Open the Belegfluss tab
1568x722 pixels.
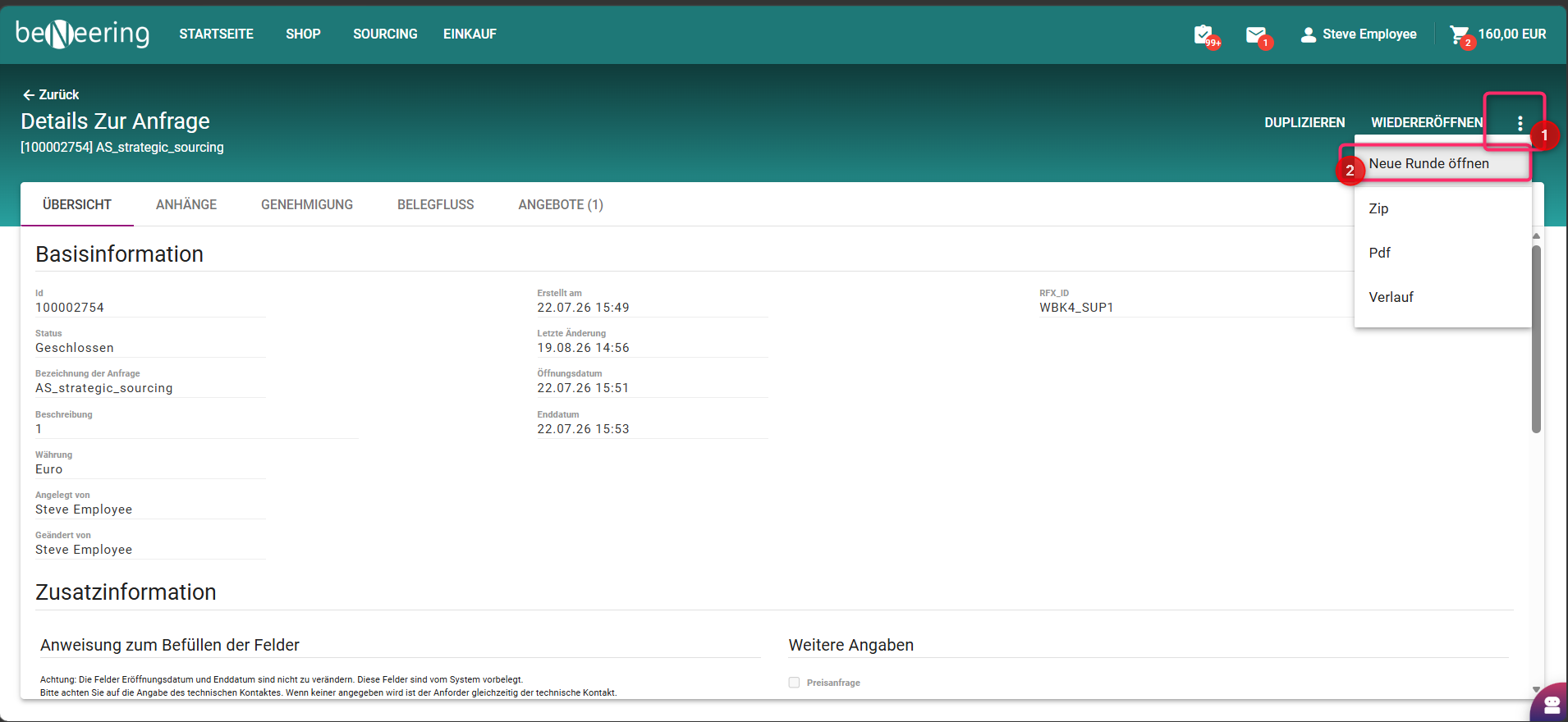click(x=436, y=204)
